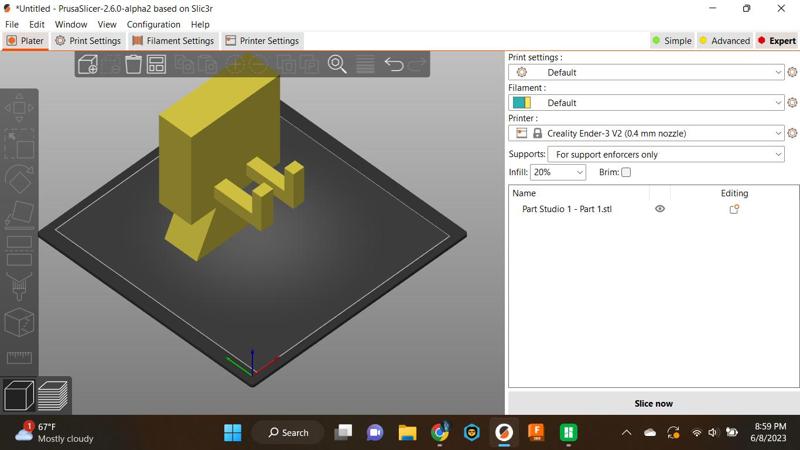The height and width of the screenshot is (450, 800).
Task: Select the Place on face tool
Action: (x=19, y=213)
